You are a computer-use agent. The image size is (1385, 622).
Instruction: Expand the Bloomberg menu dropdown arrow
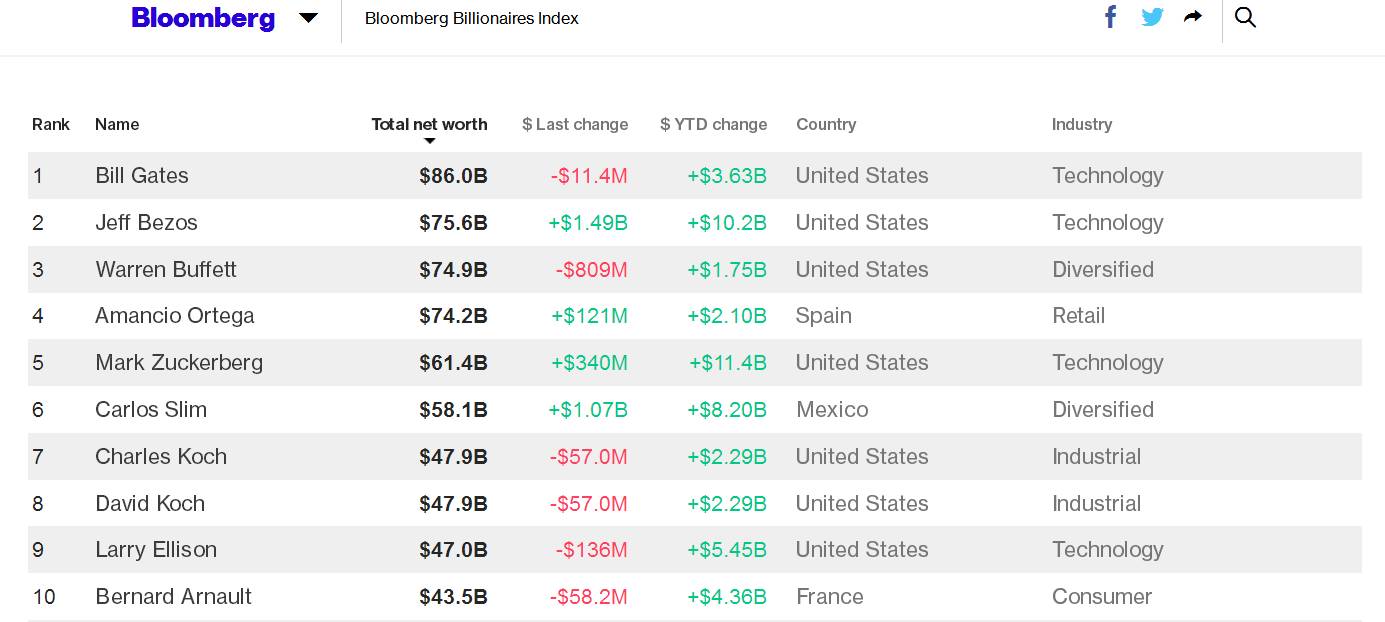(308, 18)
